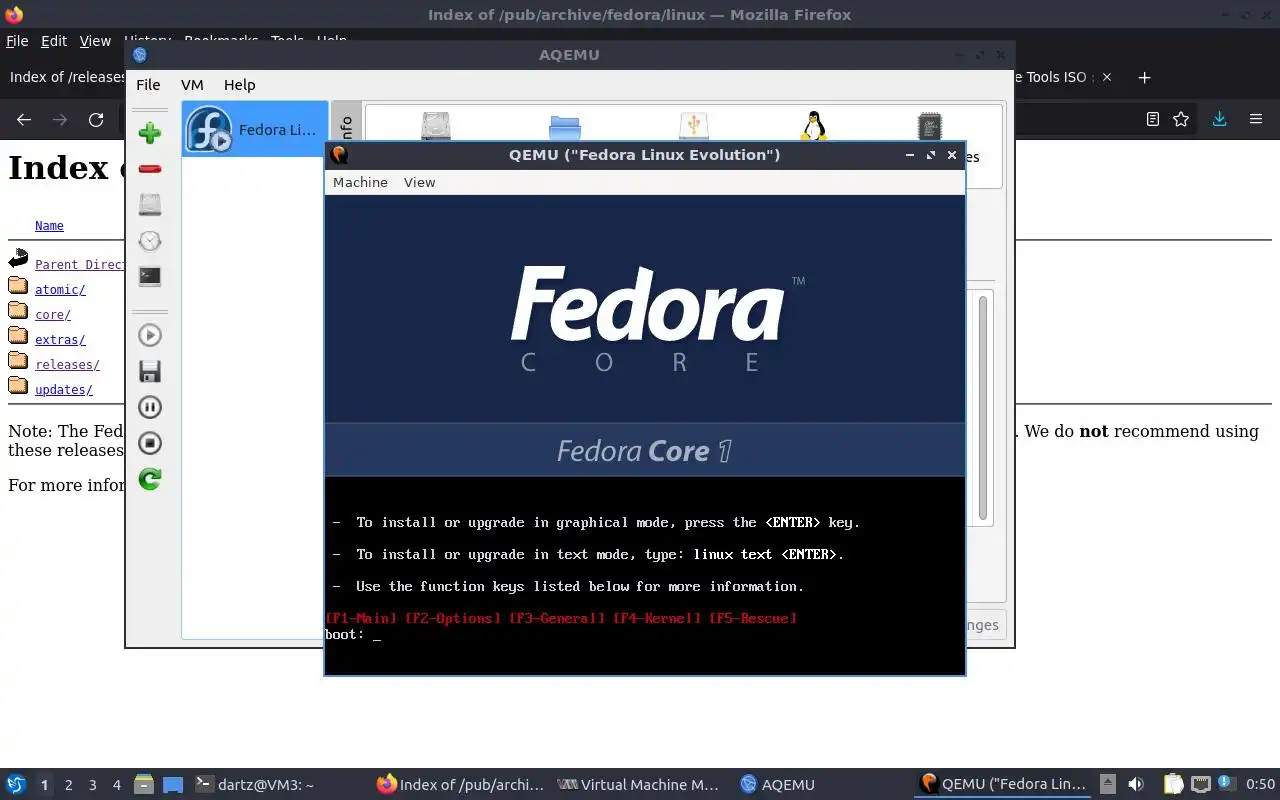1280x800 pixels.
Task: Click the floppy disk Save icon in AQEMU
Action: coord(150,371)
